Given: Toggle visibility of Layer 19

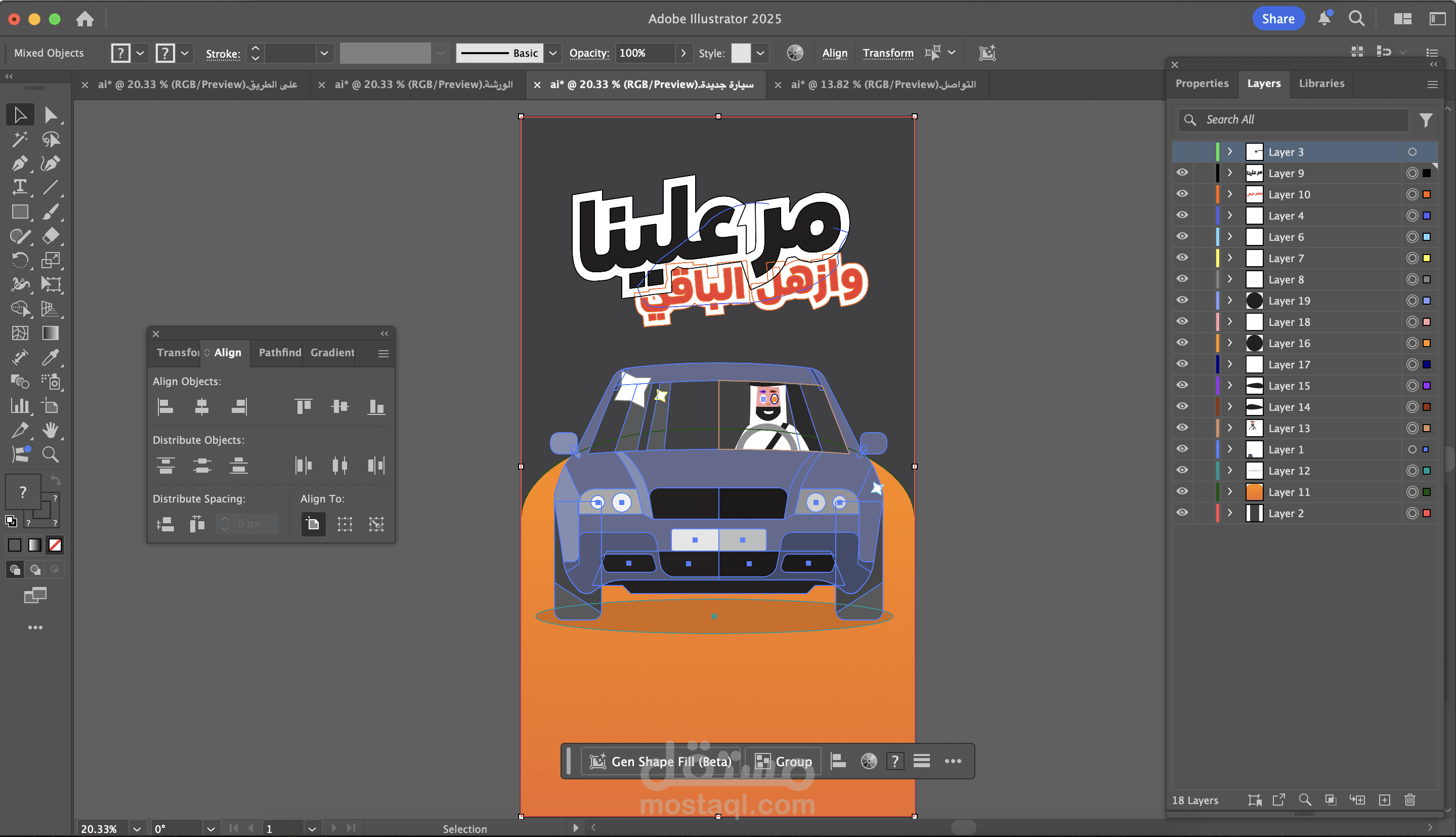Looking at the screenshot, I should coord(1182,300).
